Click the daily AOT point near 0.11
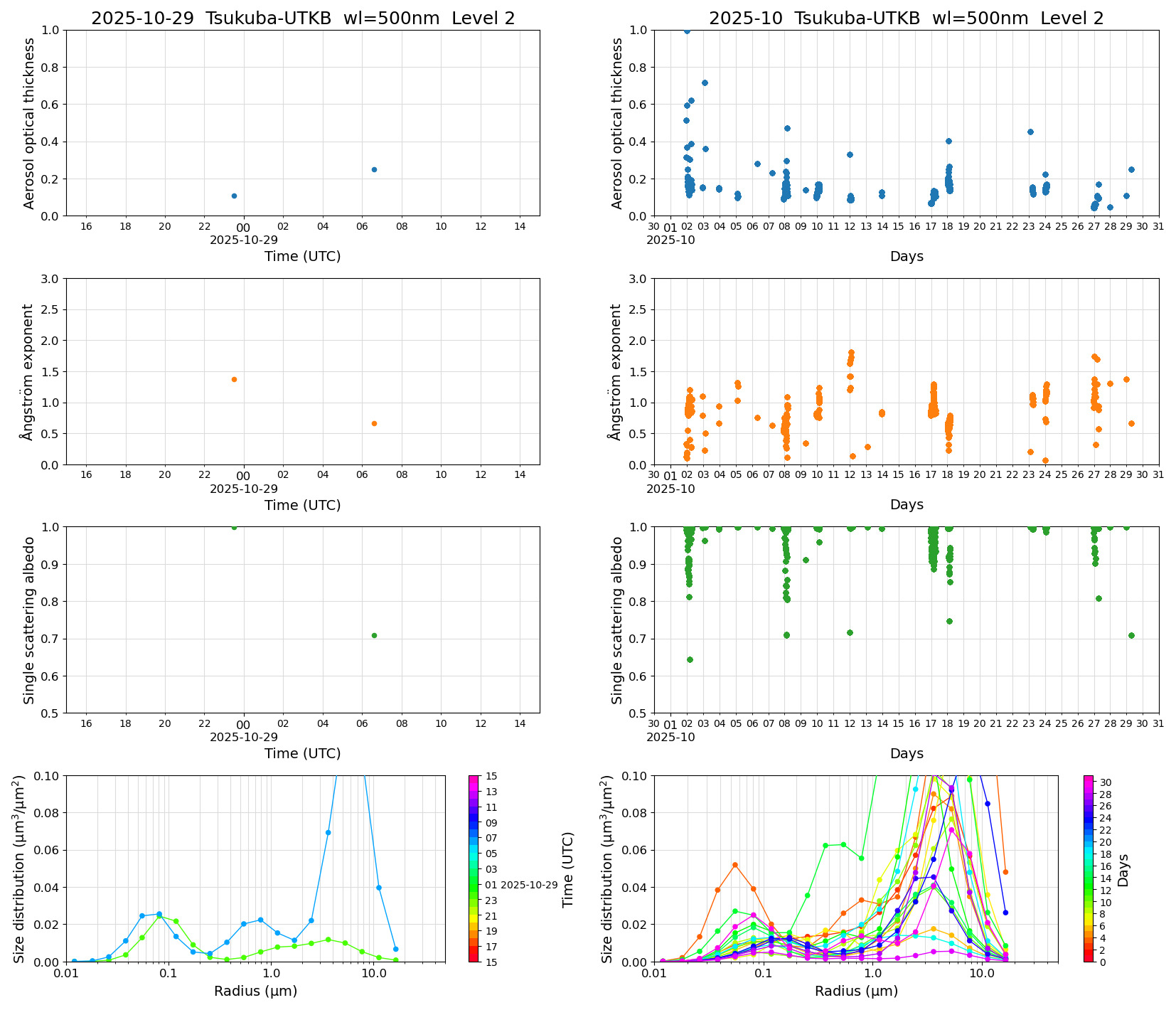The image size is (1176, 1010). 234,196
